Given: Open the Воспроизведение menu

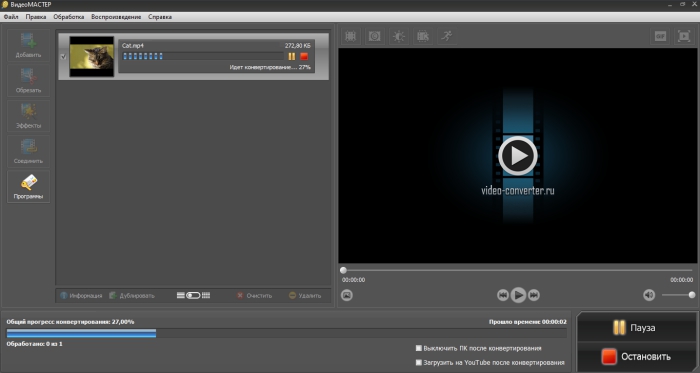Looking at the screenshot, I should point(116,17).
